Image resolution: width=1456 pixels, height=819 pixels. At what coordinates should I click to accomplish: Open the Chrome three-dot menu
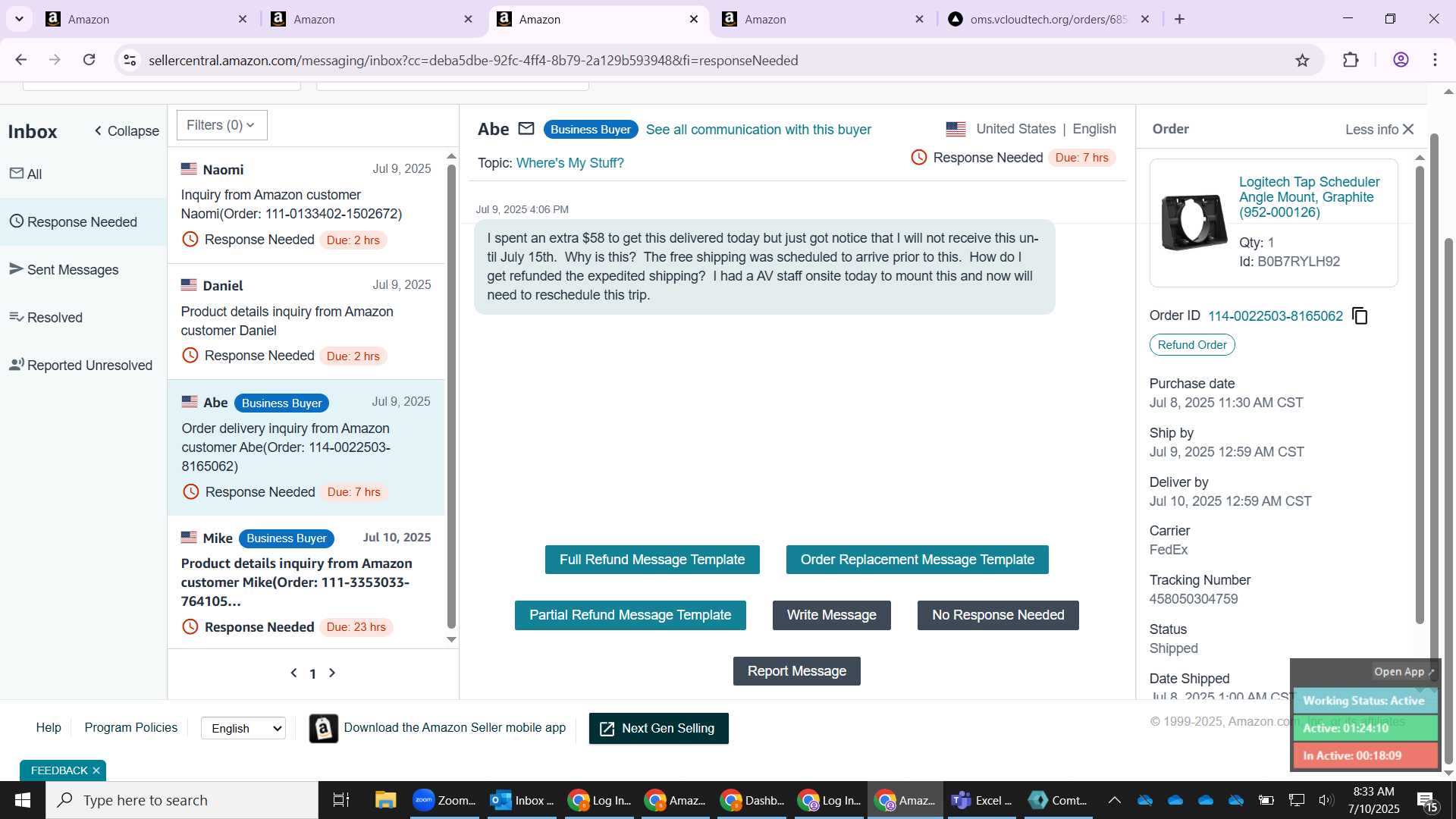coord(1436,61)
